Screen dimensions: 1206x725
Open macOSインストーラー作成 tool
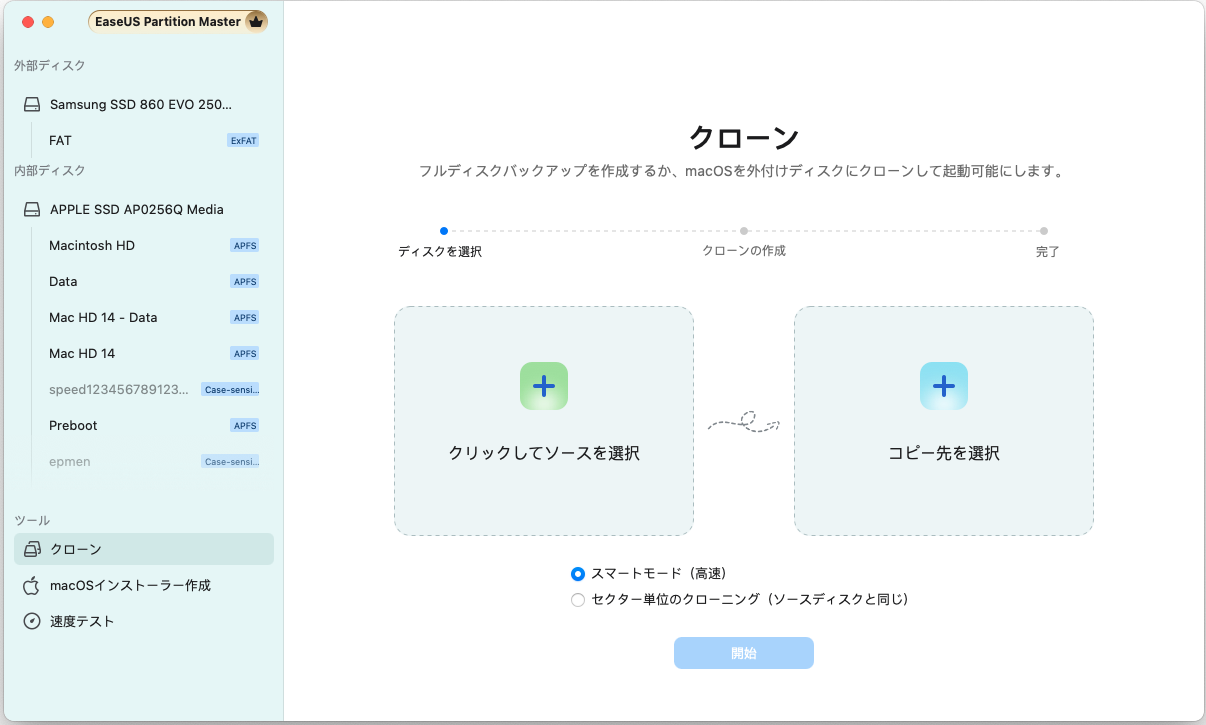point(130,585)
